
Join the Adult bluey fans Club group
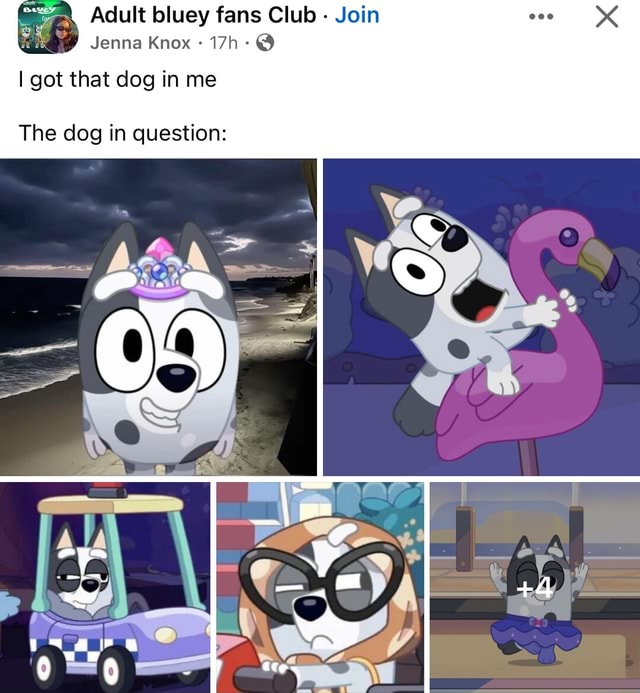click(357, 15)
